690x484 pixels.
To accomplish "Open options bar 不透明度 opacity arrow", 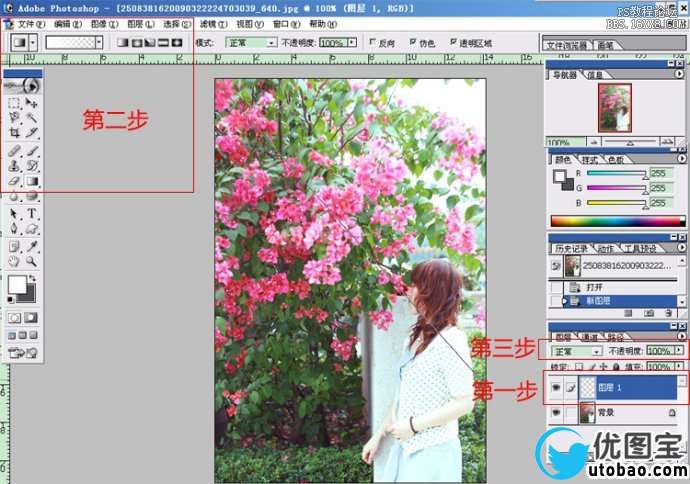I will (352, 43).
